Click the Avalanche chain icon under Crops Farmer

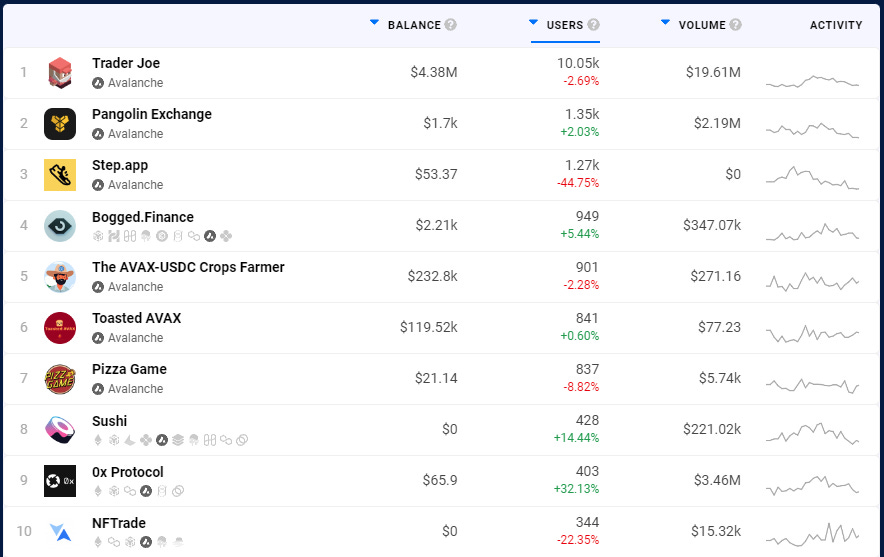point(98,287)
